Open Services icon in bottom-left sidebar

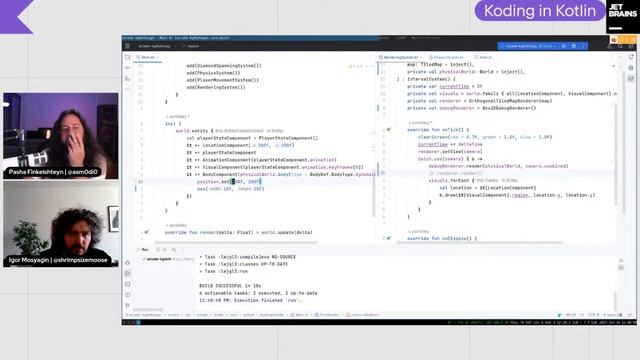(x=128, y=263)
